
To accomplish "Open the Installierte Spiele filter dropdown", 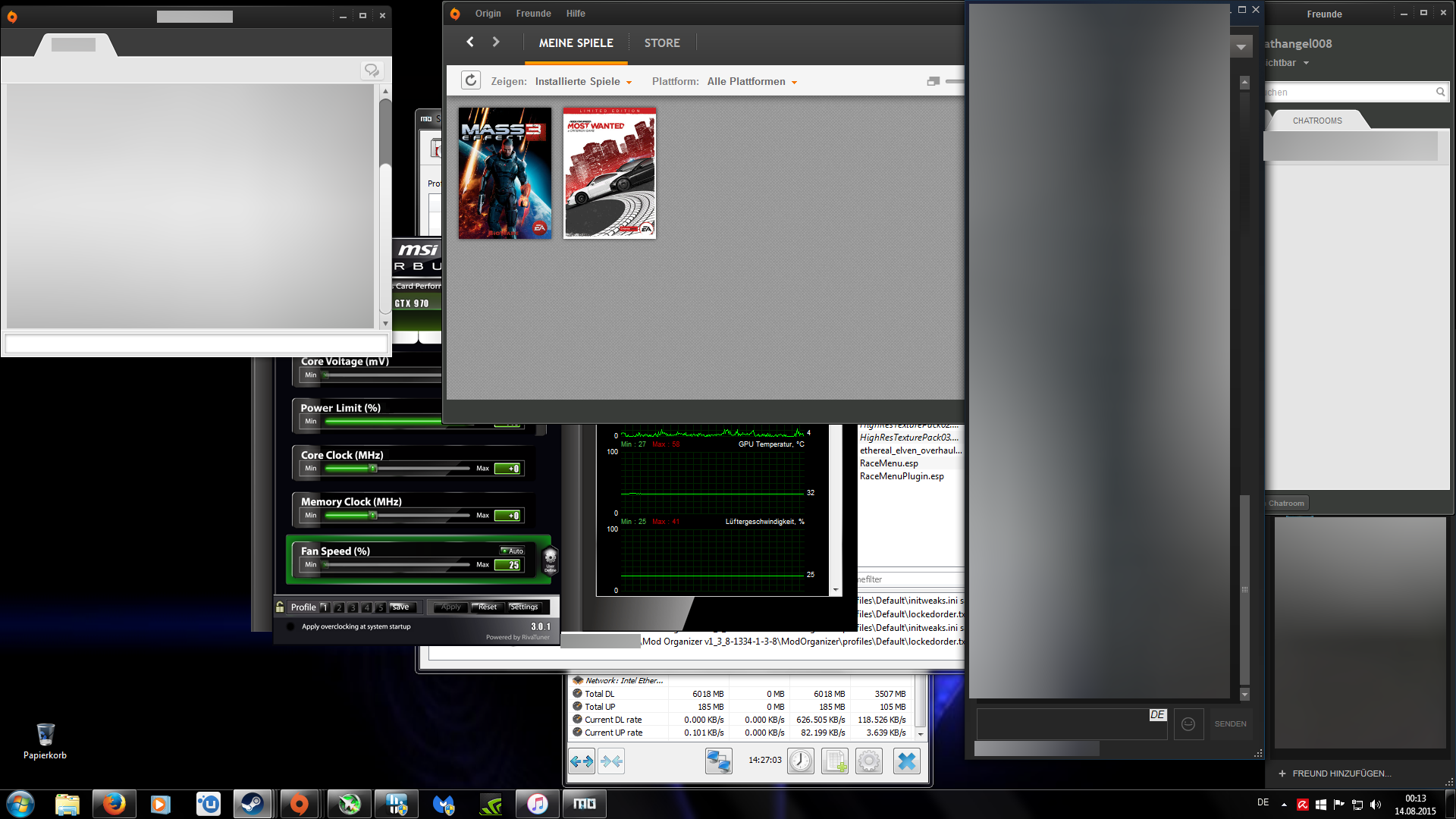I will 582,82.
